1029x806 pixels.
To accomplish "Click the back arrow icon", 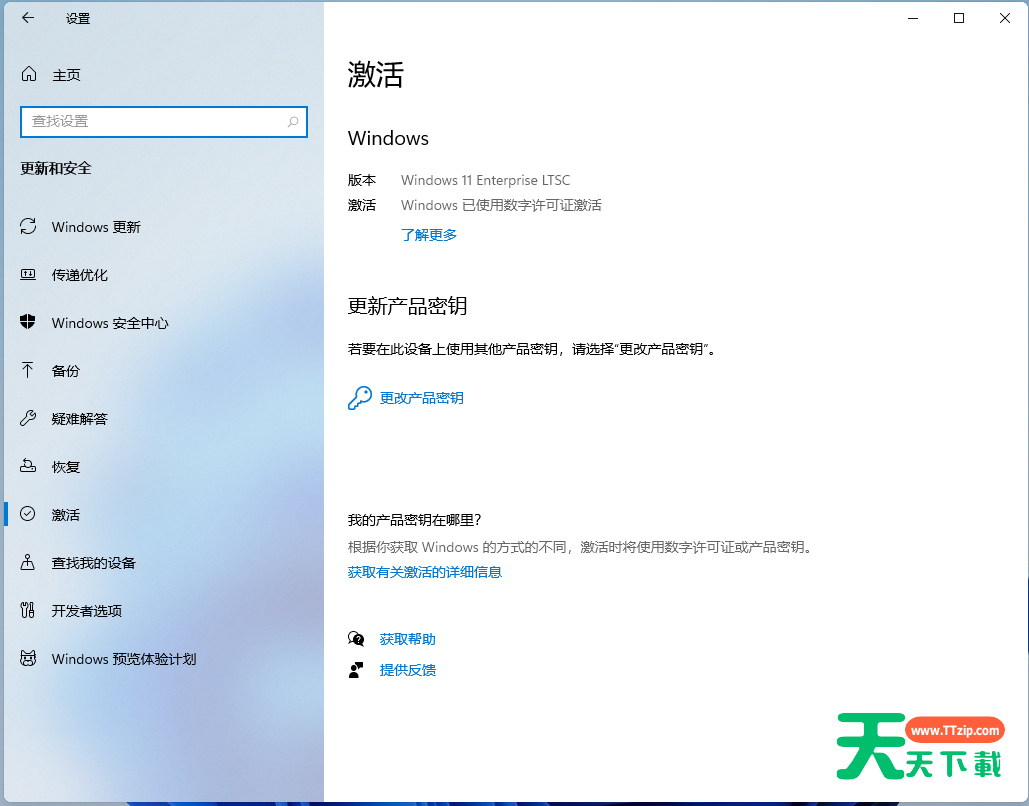I will [28, 18].
